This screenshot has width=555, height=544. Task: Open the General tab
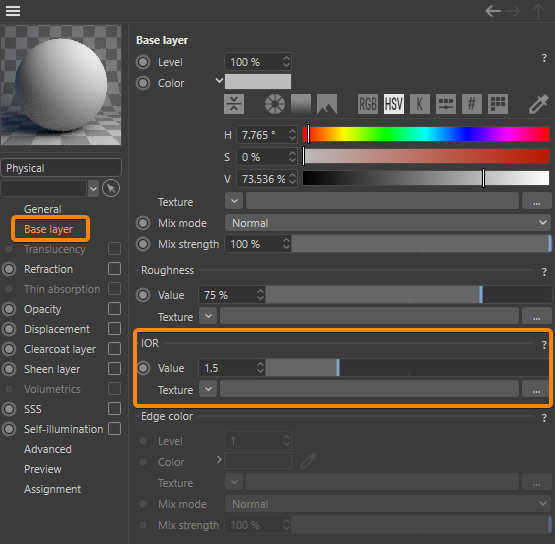click(42, 209)
